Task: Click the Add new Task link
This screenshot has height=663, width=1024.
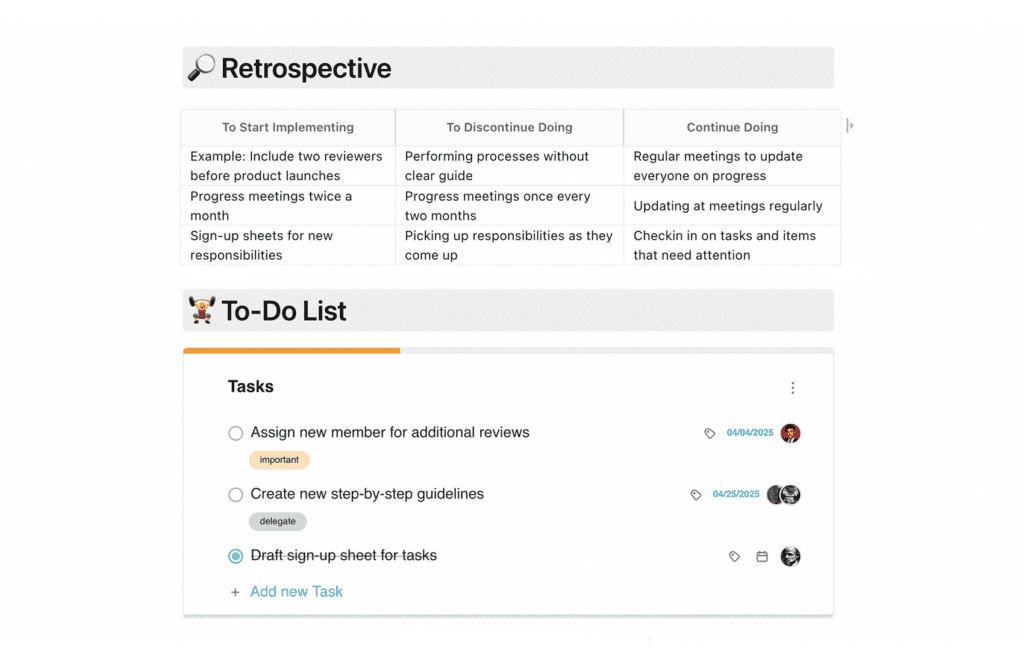Action: click(x=296, y=591)
